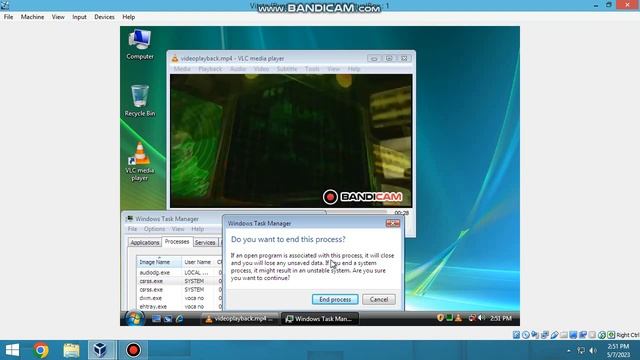Select VirtualBox icon on host taskbar
This screenshot has height=360, width=640.
(101, 350)
